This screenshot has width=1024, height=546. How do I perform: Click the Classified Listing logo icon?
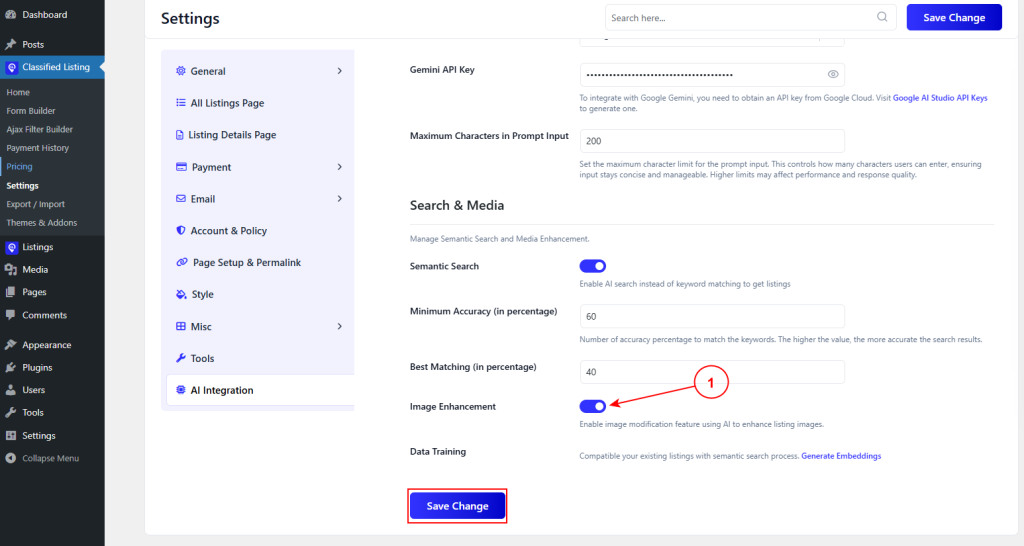click(x=12, y=67)
